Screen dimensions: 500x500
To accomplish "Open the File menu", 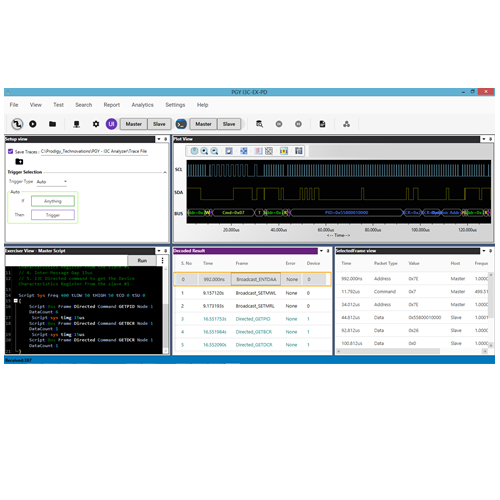I will pos(14,105).
